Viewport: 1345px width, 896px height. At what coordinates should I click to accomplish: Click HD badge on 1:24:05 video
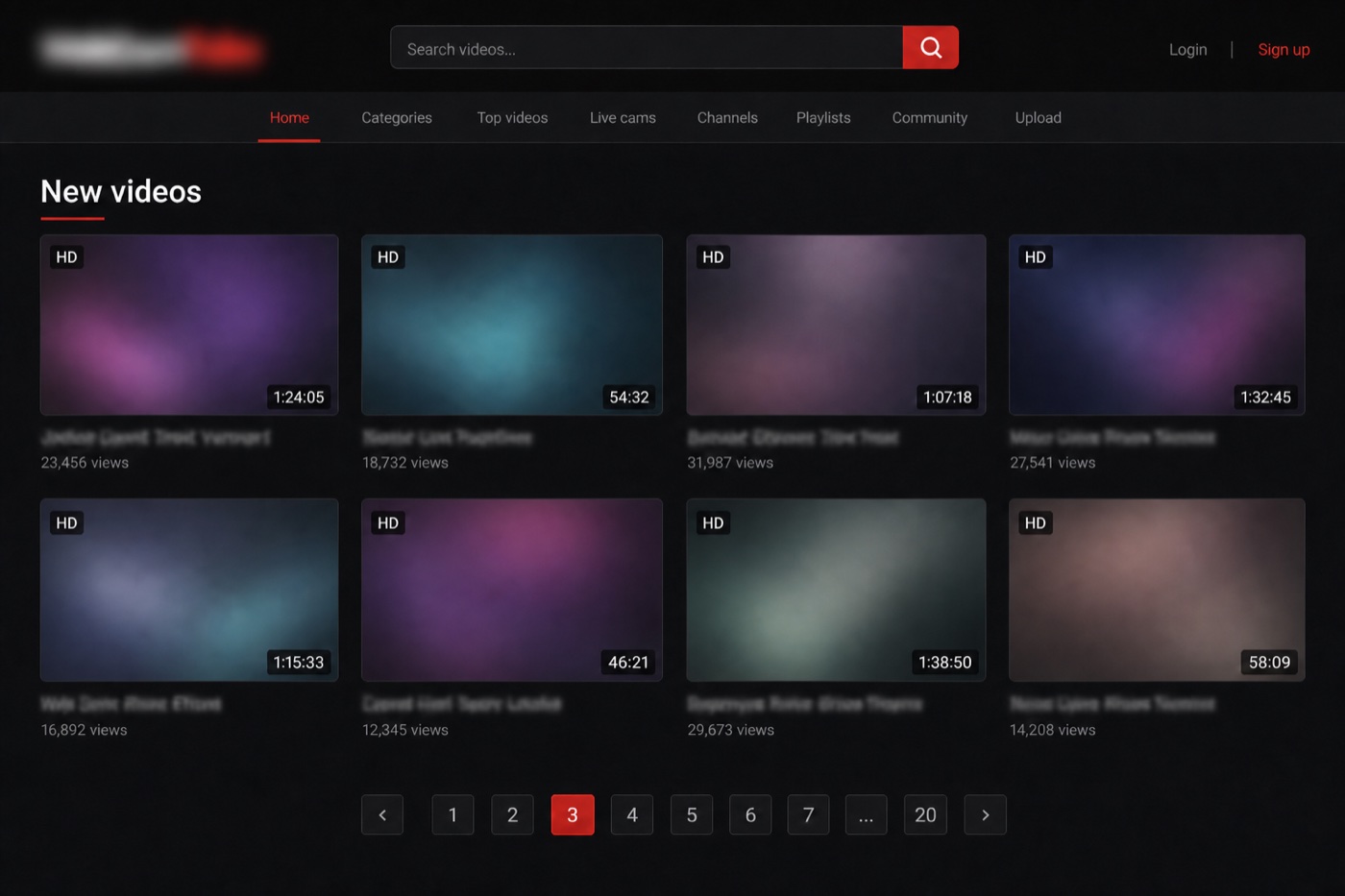[x=66, y=257]
